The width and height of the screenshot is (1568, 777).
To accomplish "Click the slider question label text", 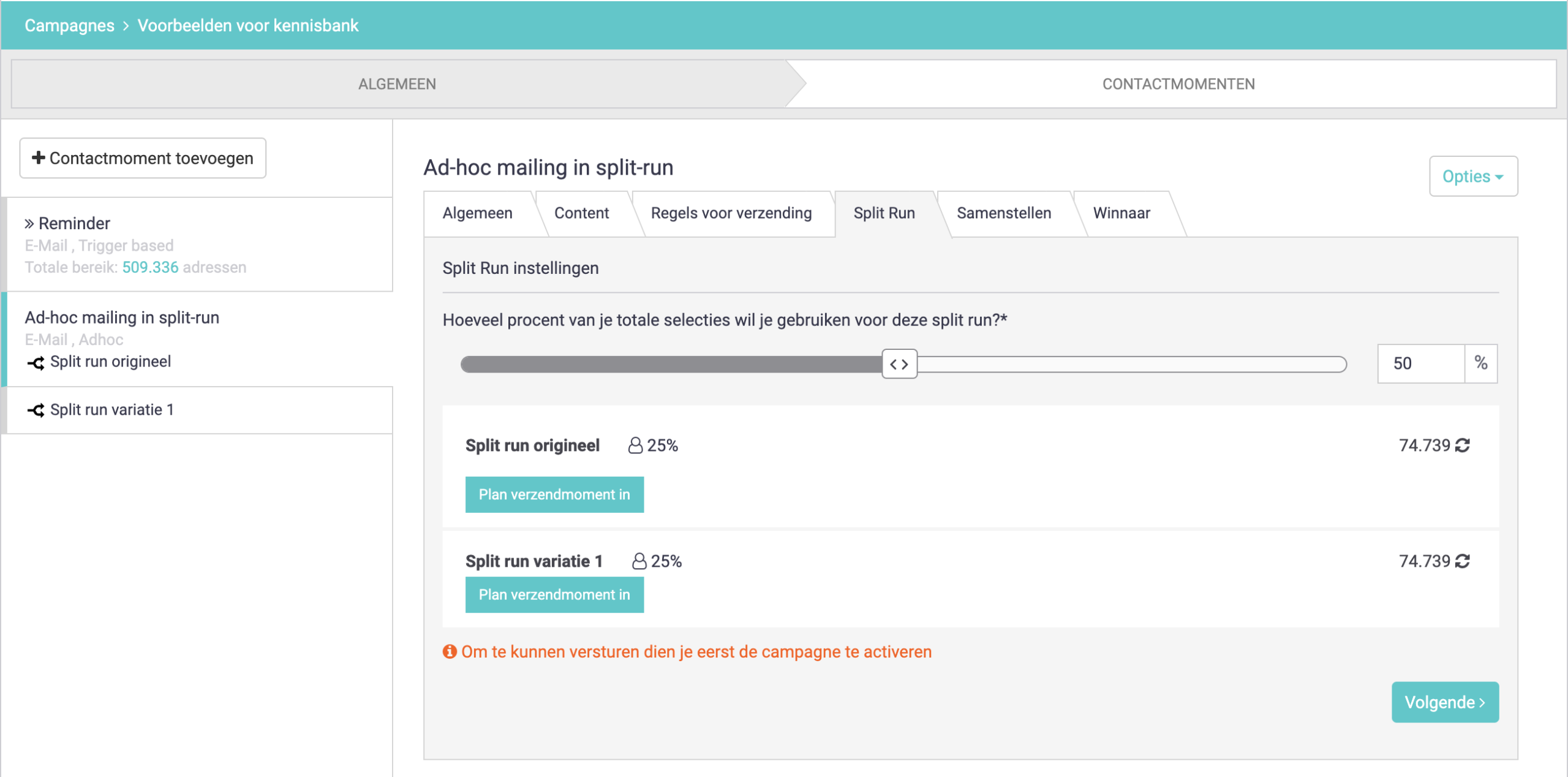I will click(725, 320).
